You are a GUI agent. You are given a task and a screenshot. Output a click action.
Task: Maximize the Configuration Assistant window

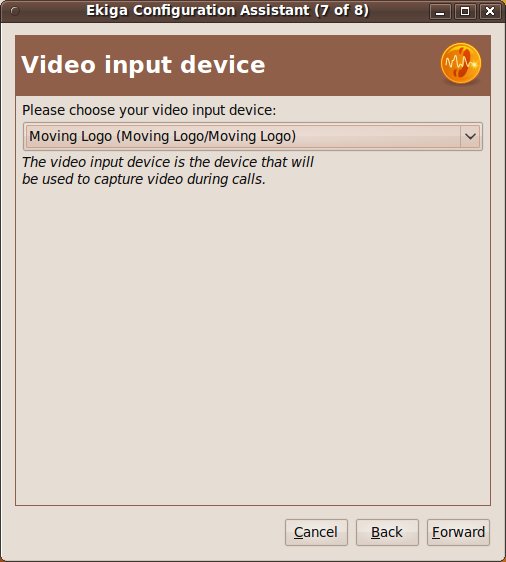click(465, 11)
